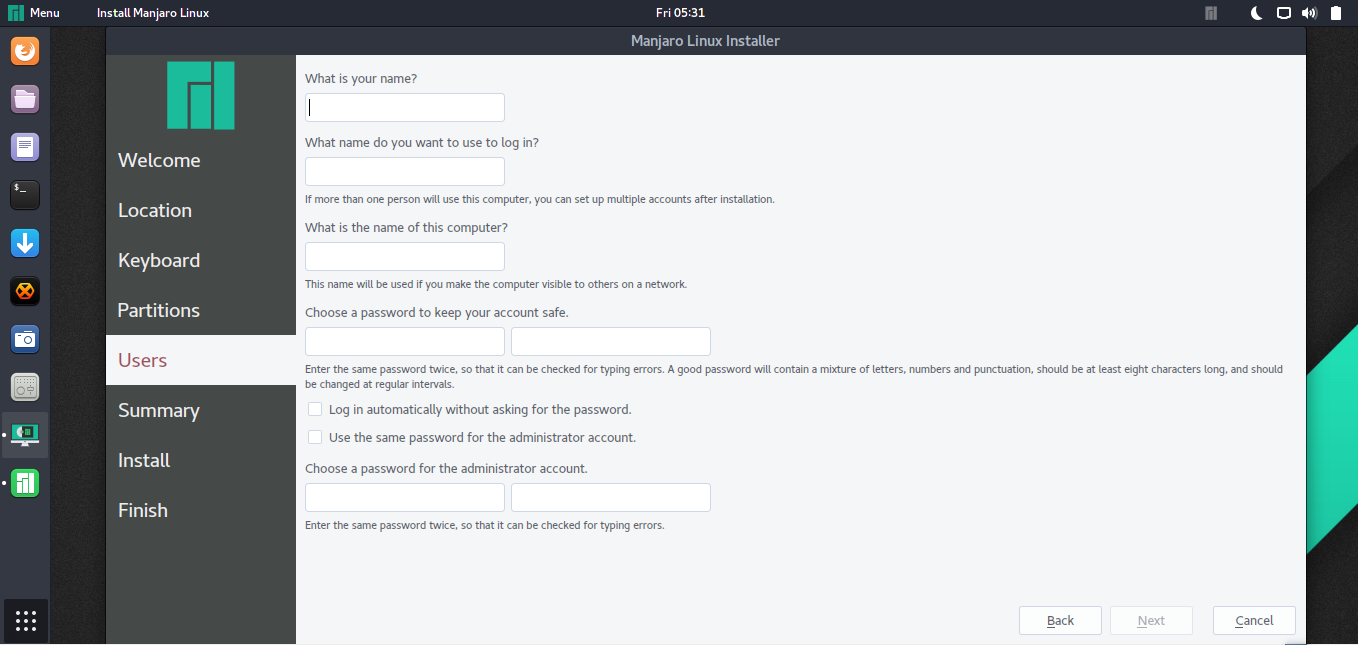The height and width of the screenshot is (645, 1358).
Task: Check use same password for administrator
Action: 315,437
